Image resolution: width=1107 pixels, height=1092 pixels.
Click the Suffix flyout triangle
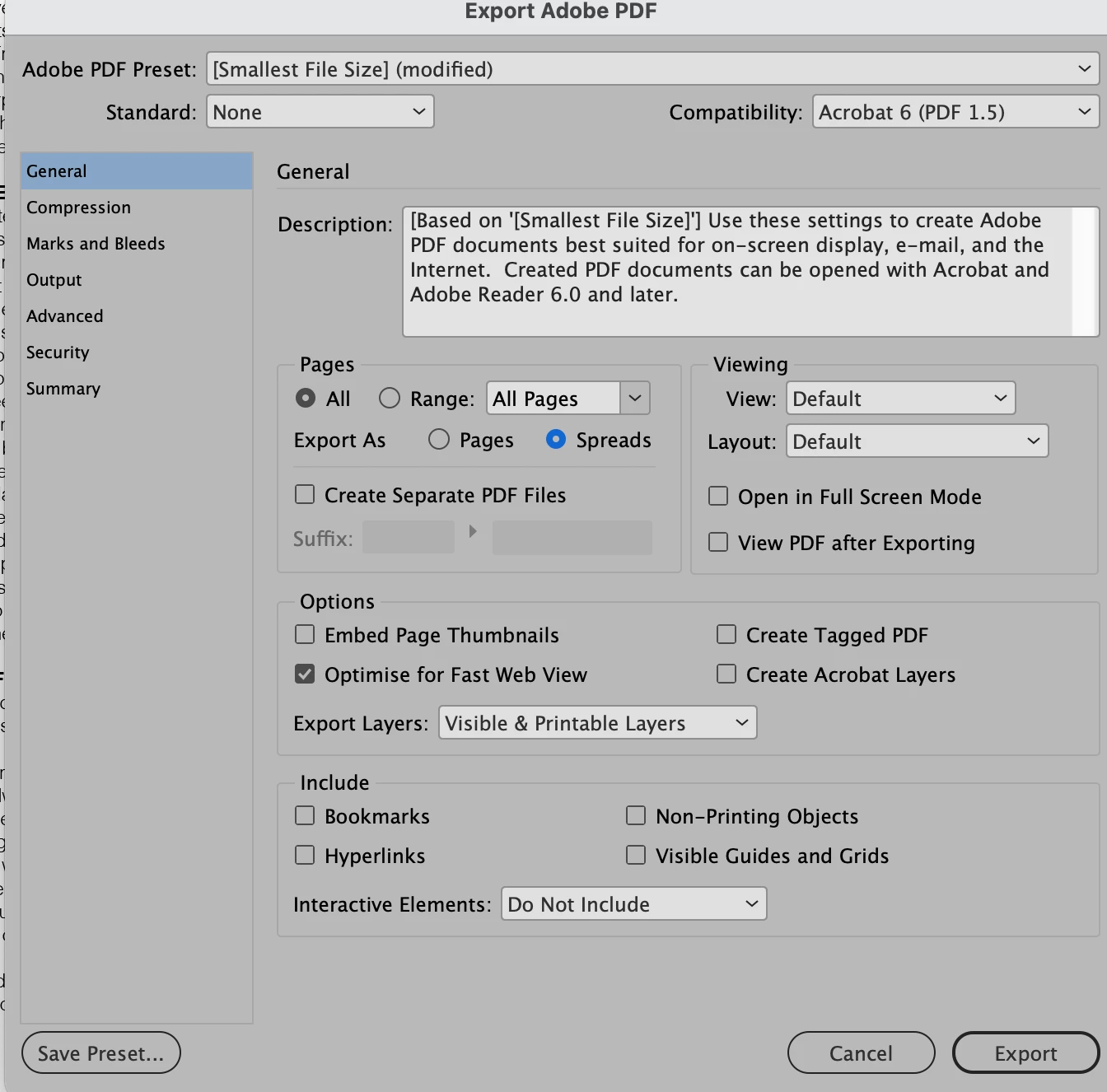pos(473,532)
